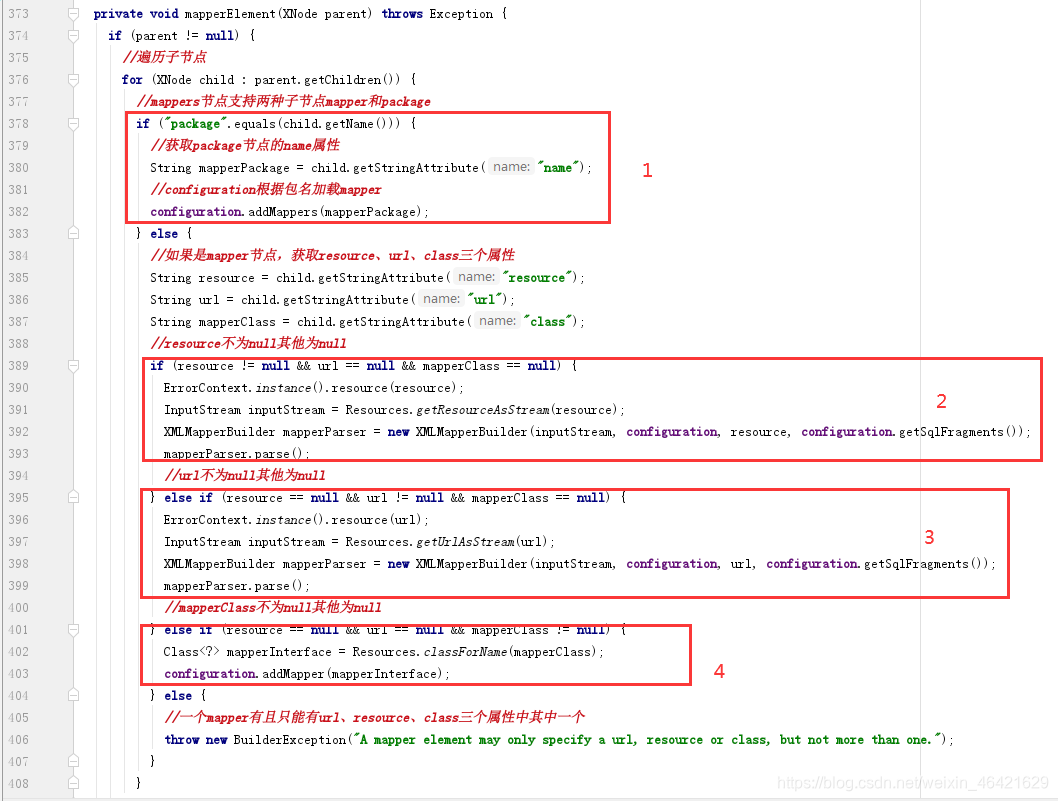Click addMapper call on line 403
Viewport: 1058px width, 801px height.
[293, 673]
